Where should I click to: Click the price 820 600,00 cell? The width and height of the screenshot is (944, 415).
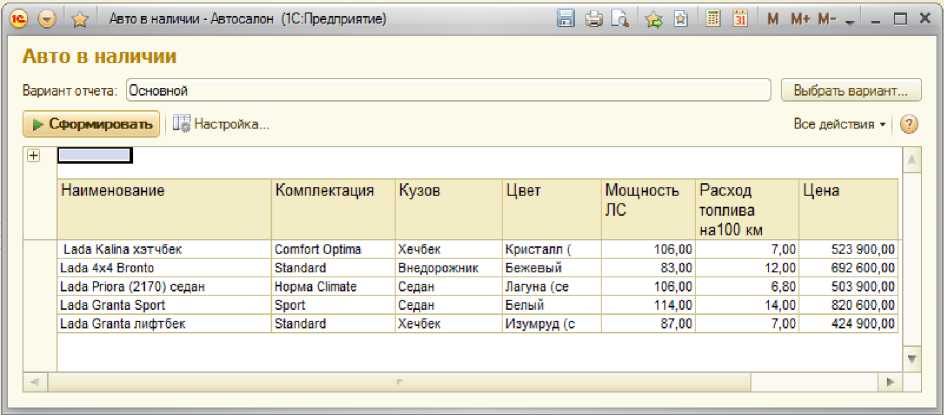849,305
